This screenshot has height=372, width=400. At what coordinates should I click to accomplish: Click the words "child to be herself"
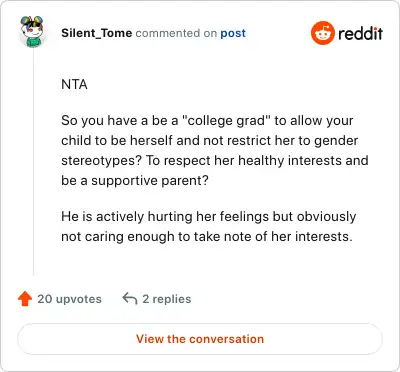pyautogui.click(x=117, y=141)
